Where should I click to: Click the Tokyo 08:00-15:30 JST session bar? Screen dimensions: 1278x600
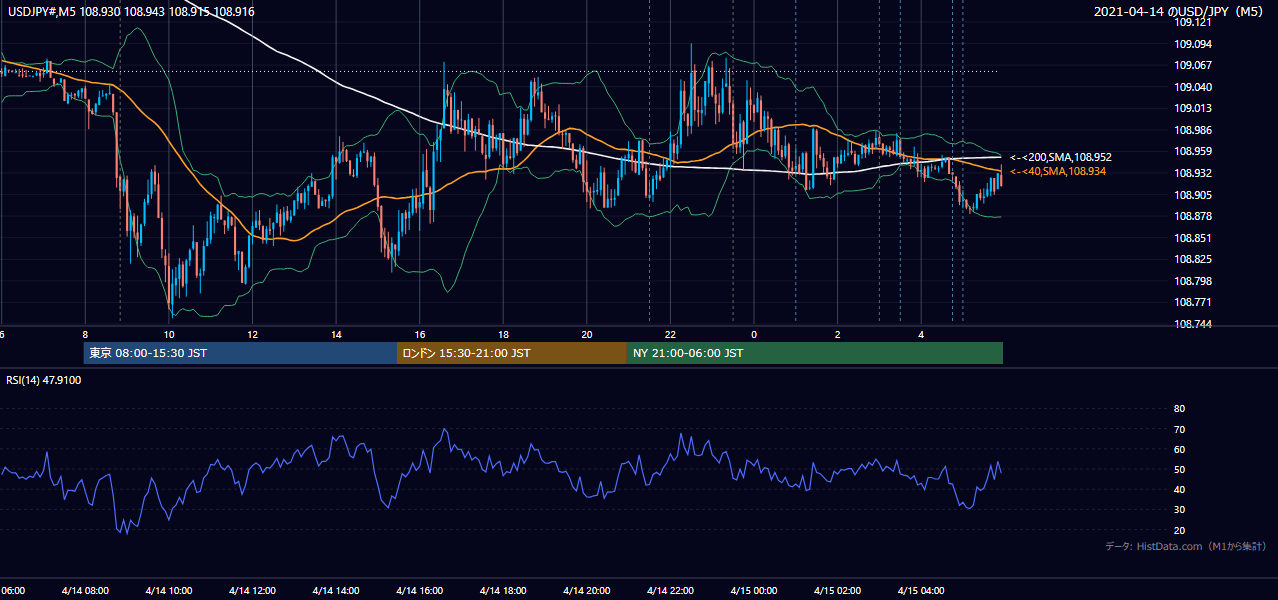click(241, 353)
